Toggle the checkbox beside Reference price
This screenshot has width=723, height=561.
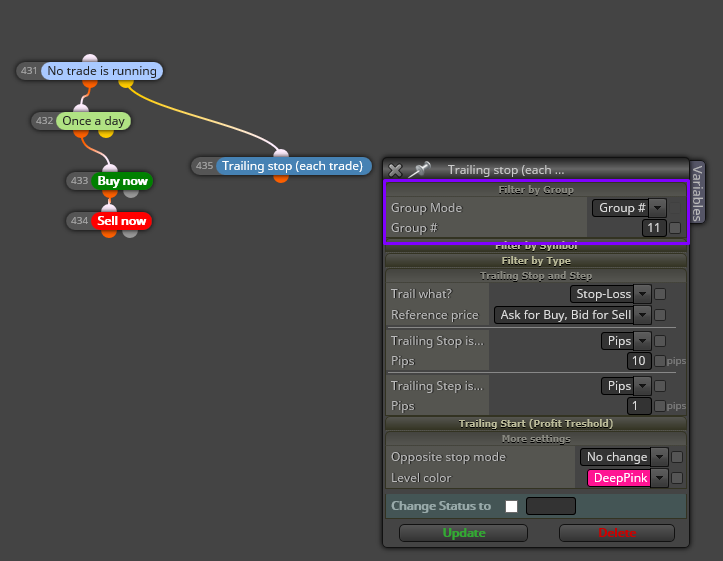point(660,315)
